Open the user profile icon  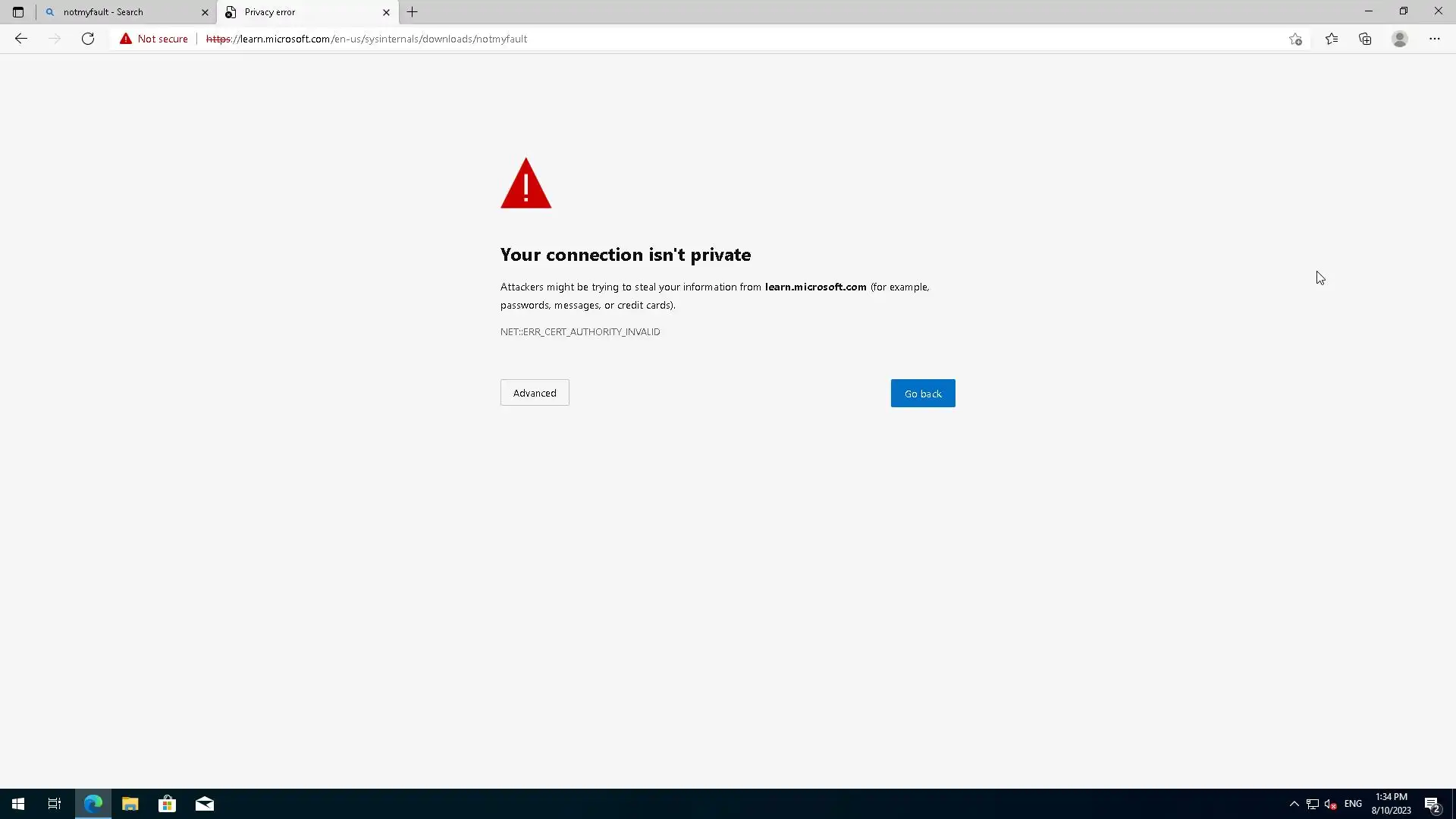1399,39
